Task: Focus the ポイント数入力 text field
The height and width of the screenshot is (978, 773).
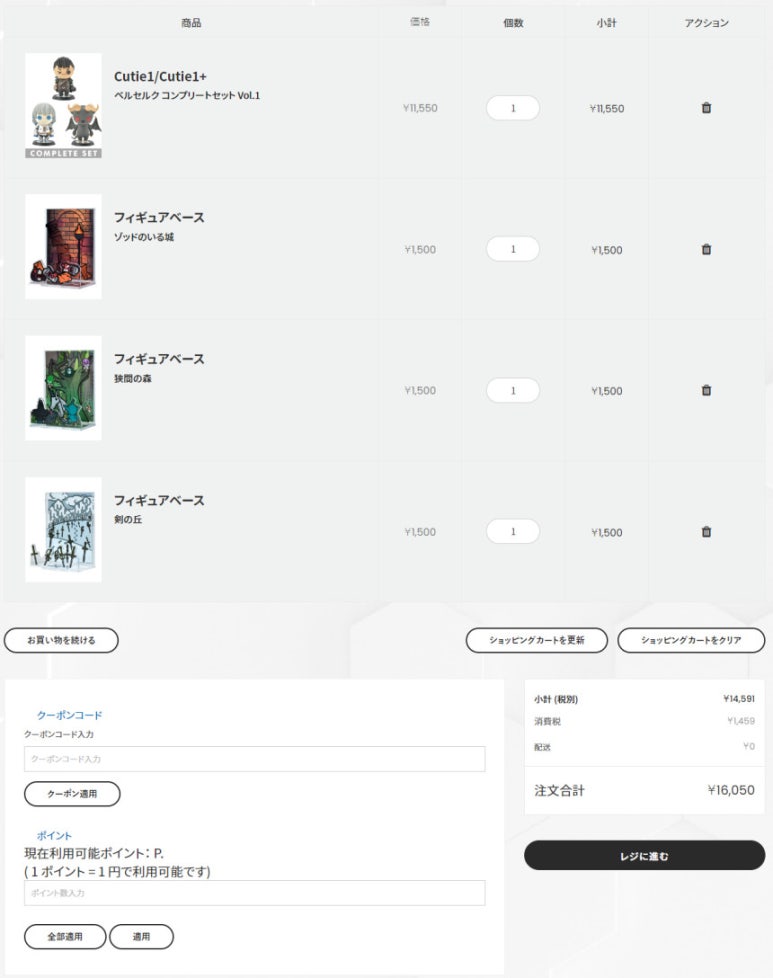Action: [255, 893]
